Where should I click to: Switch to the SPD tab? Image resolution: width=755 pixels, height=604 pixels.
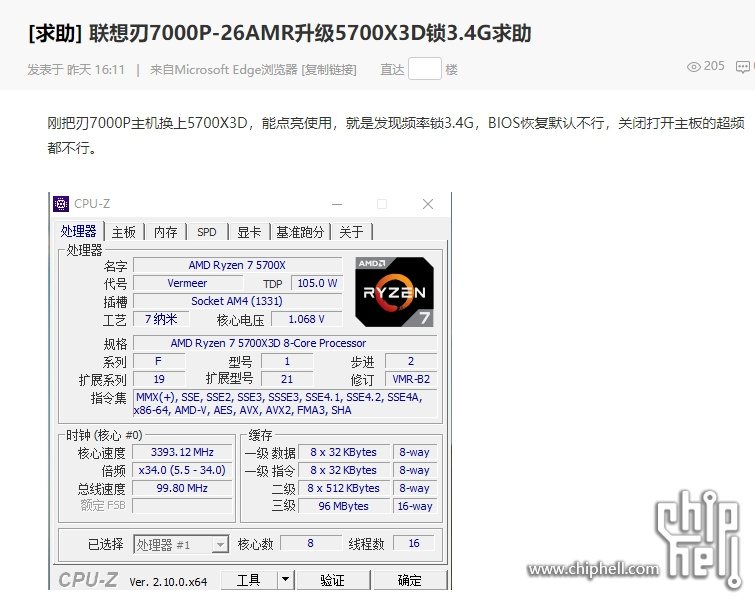pos(207,232)
